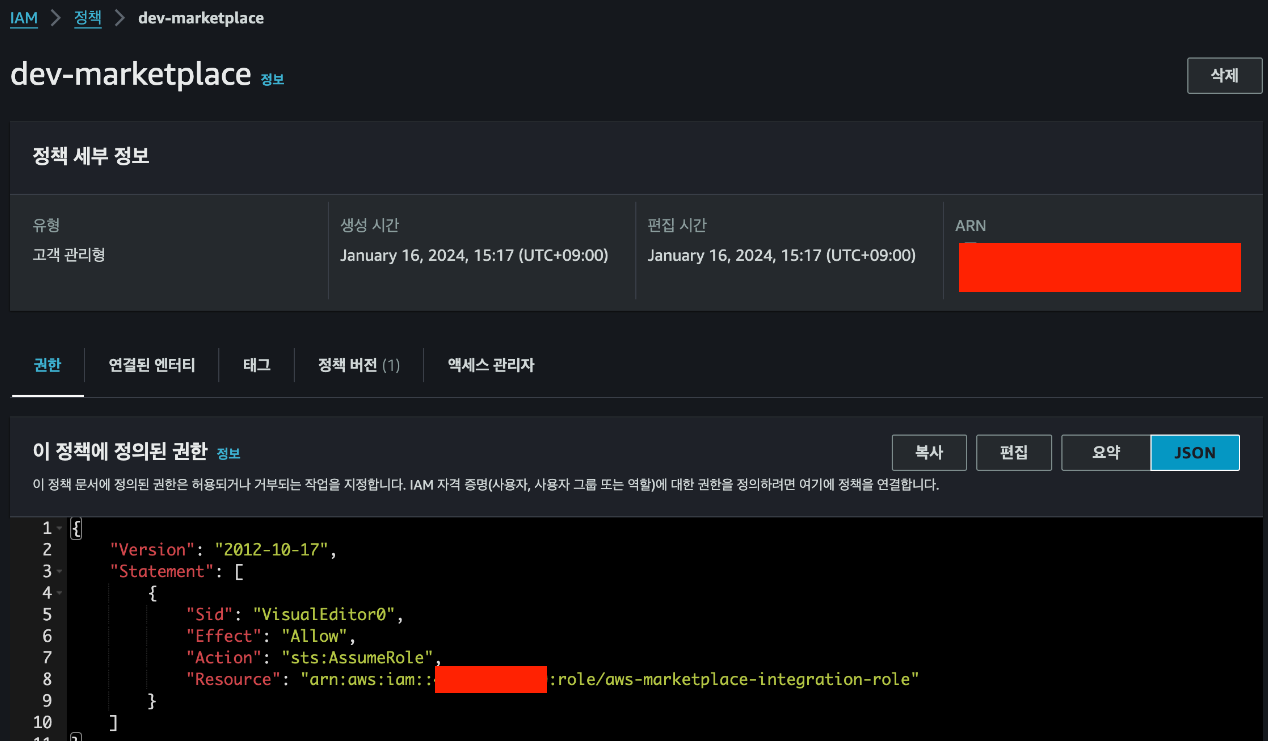The width and height of the screenshot is (1268, 741).
Task: Collapse the JSON block at line 1
Action: pyautogui.click(x=60, y=528)
